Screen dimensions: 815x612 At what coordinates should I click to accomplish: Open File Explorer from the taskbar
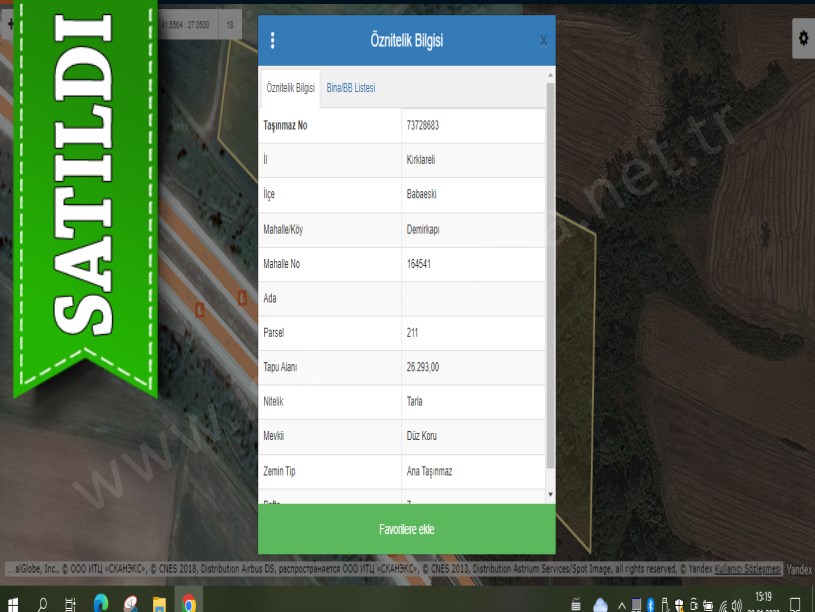[x=159, y=604]
